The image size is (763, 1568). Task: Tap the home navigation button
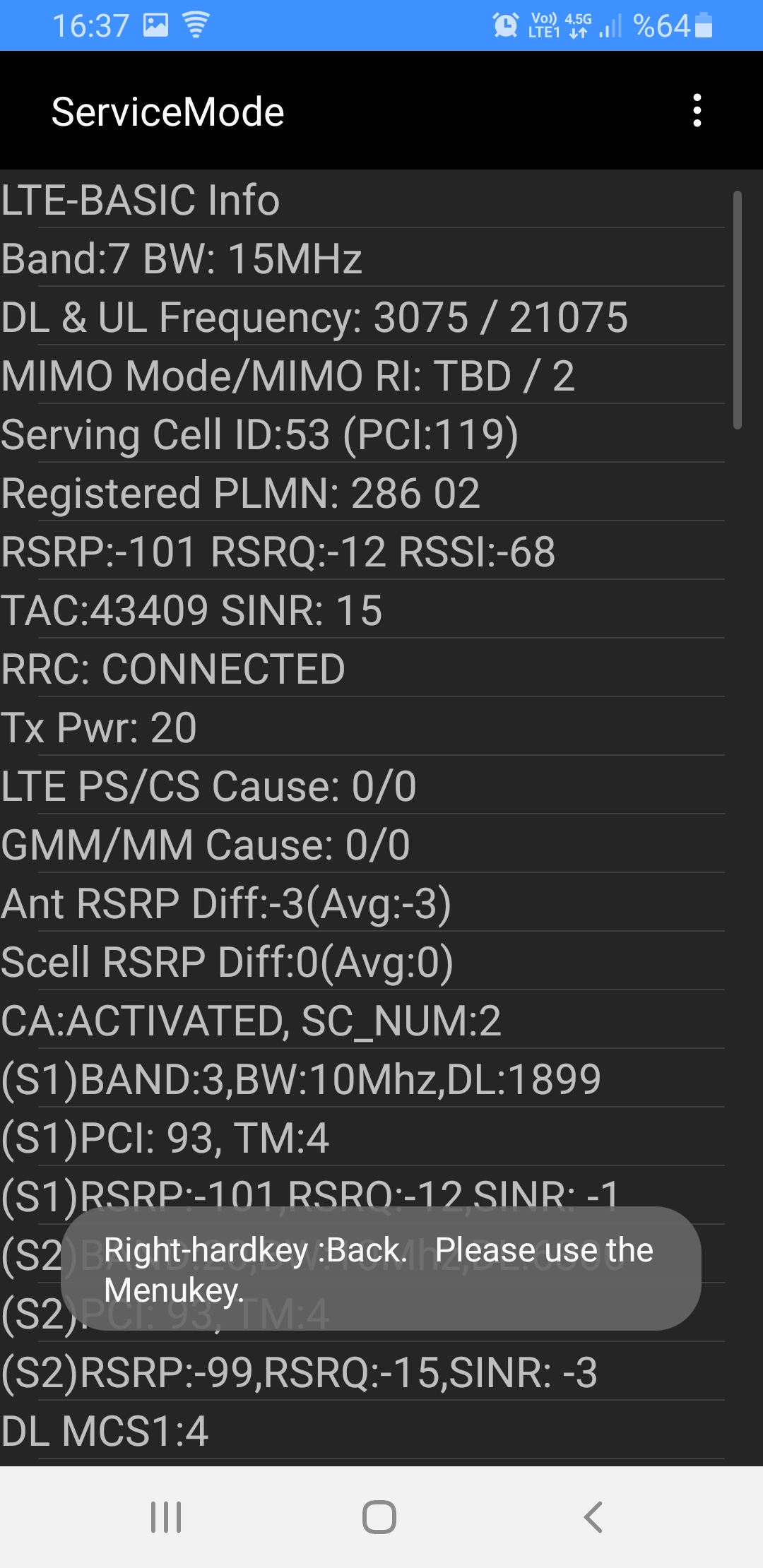(x=379, y=1516)
